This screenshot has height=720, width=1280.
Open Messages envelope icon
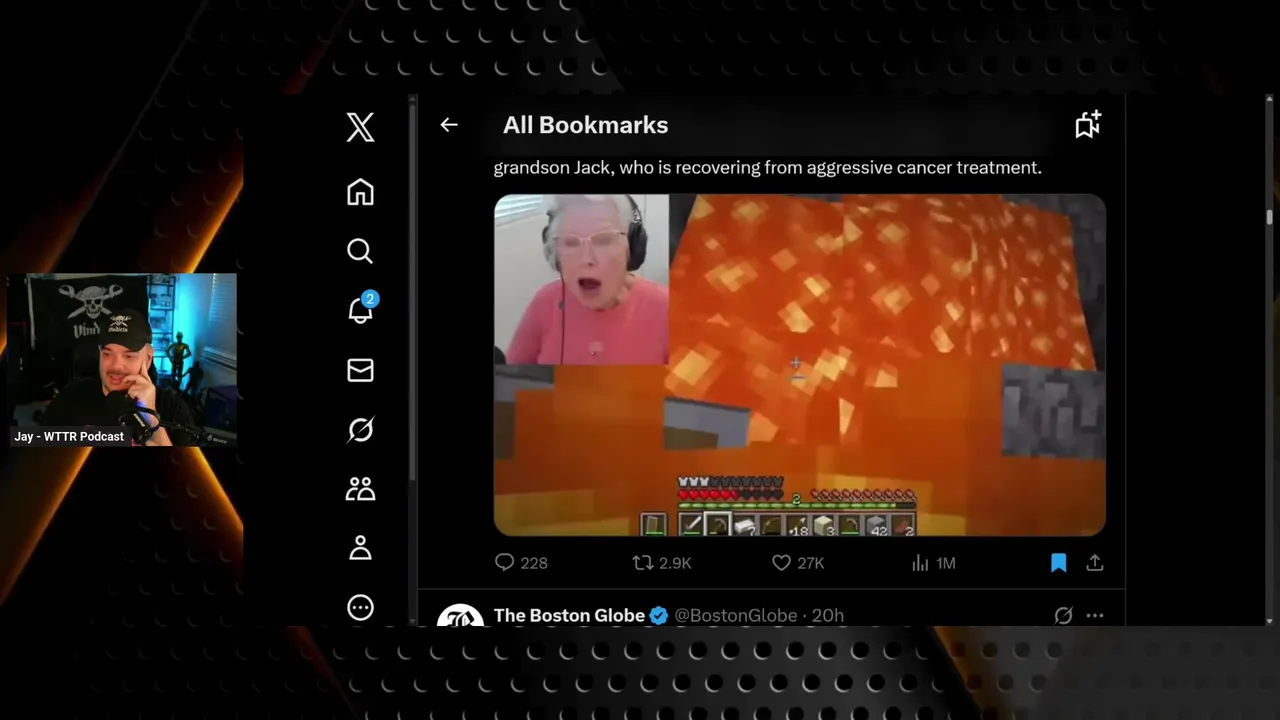(x=360, y=370)
